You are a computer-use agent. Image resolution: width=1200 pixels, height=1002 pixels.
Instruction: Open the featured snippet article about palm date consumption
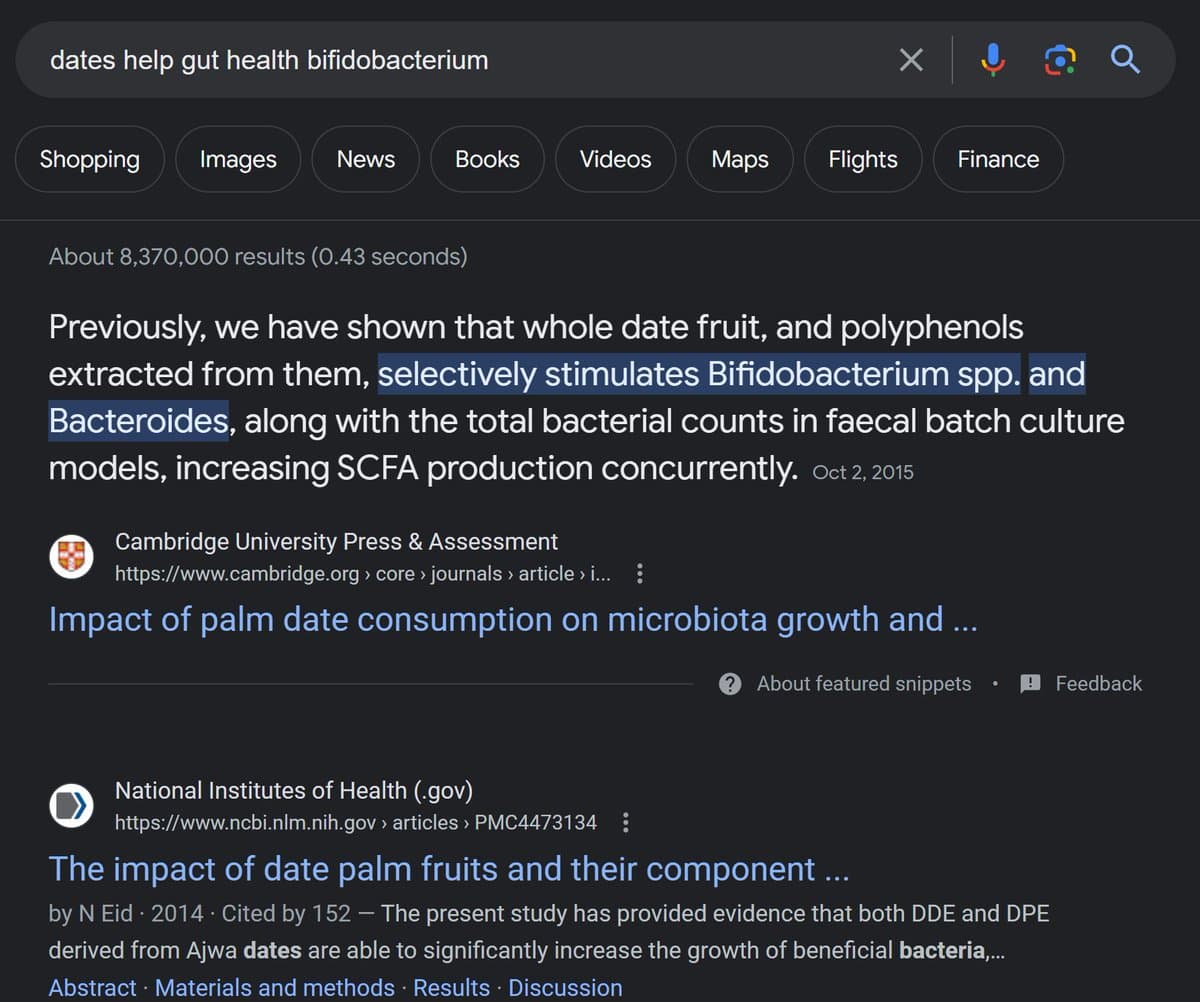coord(513,619)
